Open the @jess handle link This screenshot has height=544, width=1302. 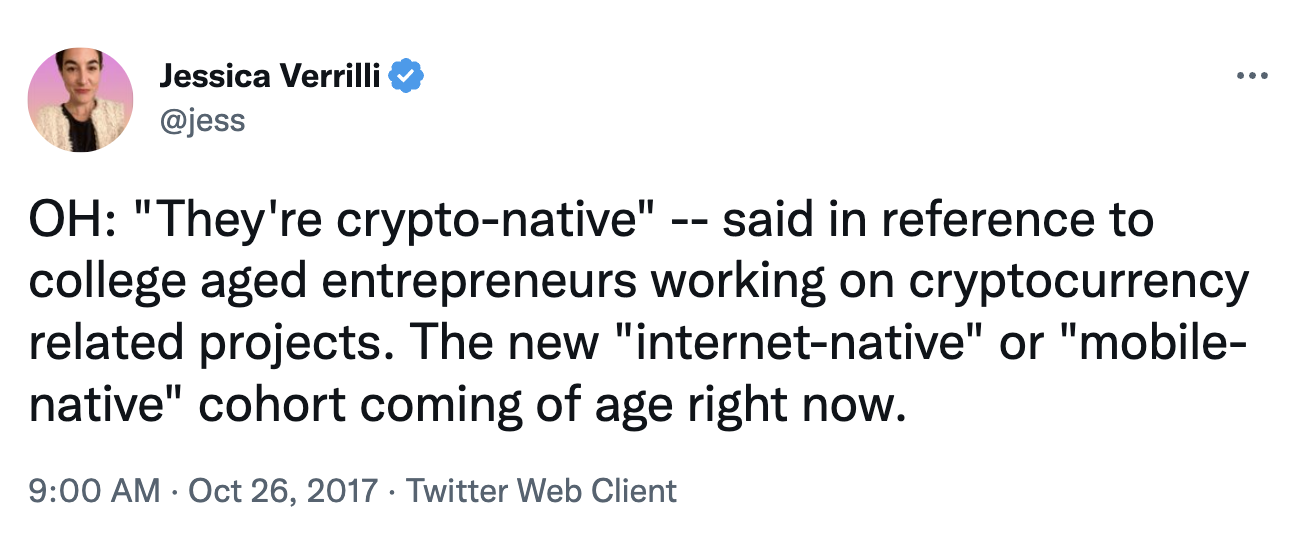[x=202, y=120]
